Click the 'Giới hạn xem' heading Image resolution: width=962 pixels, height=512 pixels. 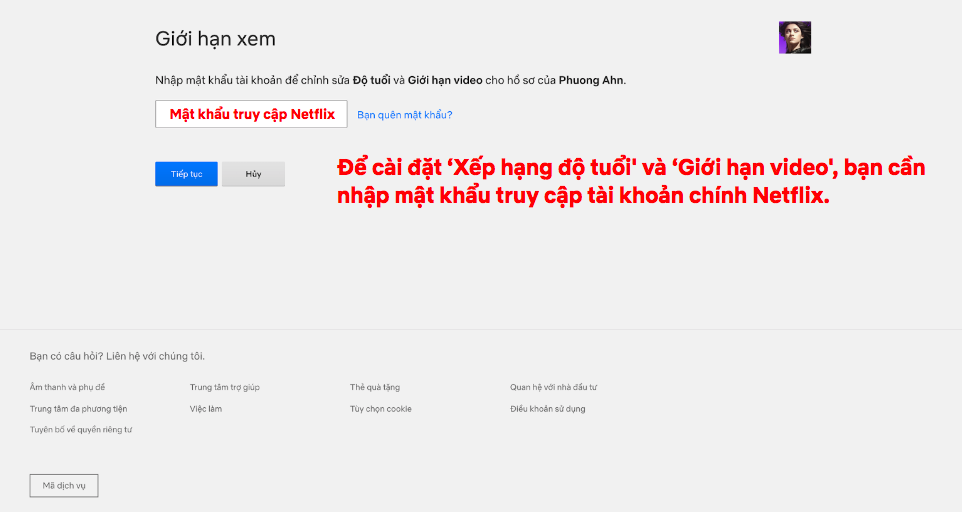tap(215, 39)
